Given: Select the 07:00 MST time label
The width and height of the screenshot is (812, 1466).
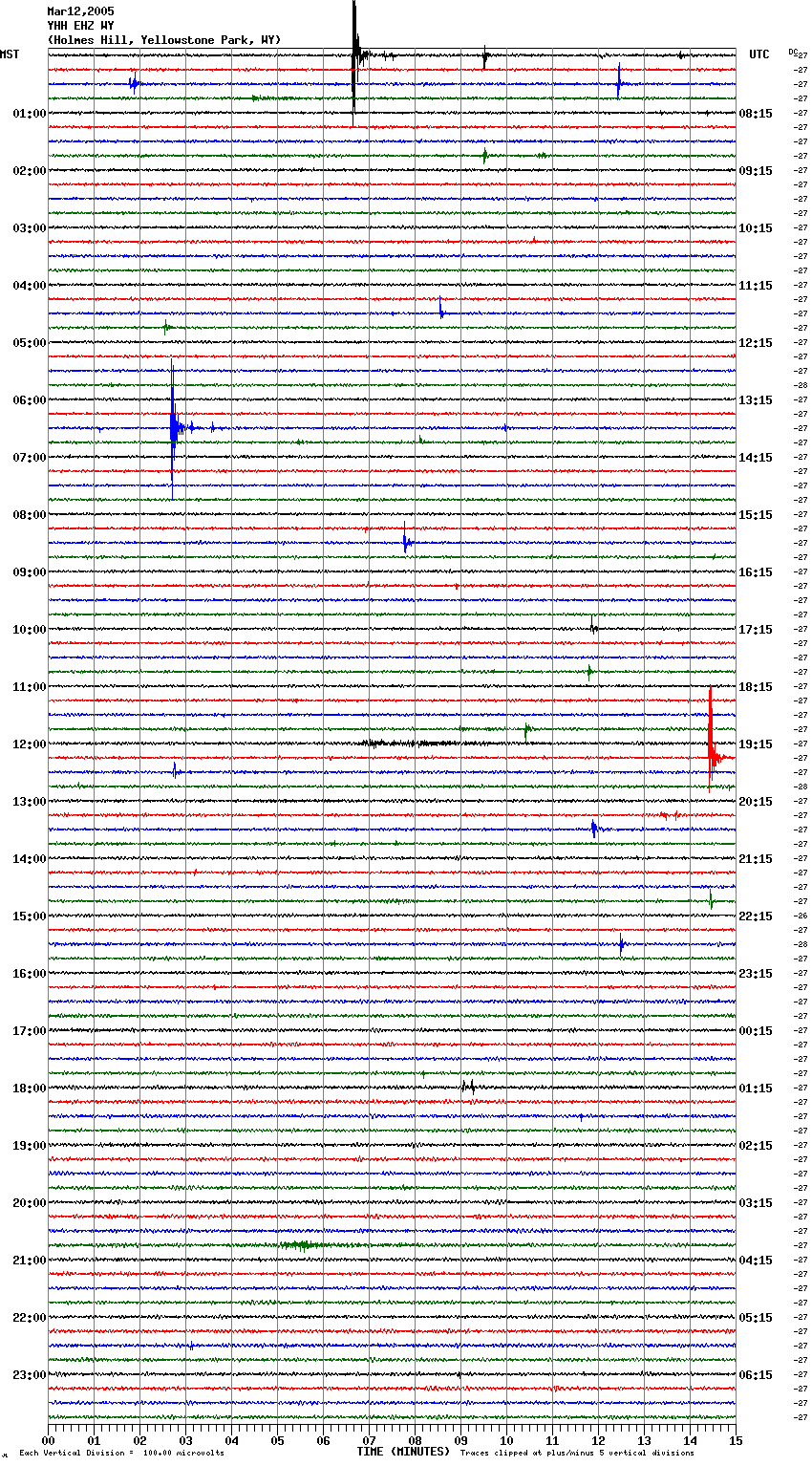Looking at the screenshot, I should pyautogui.click(x=29, y=458).
